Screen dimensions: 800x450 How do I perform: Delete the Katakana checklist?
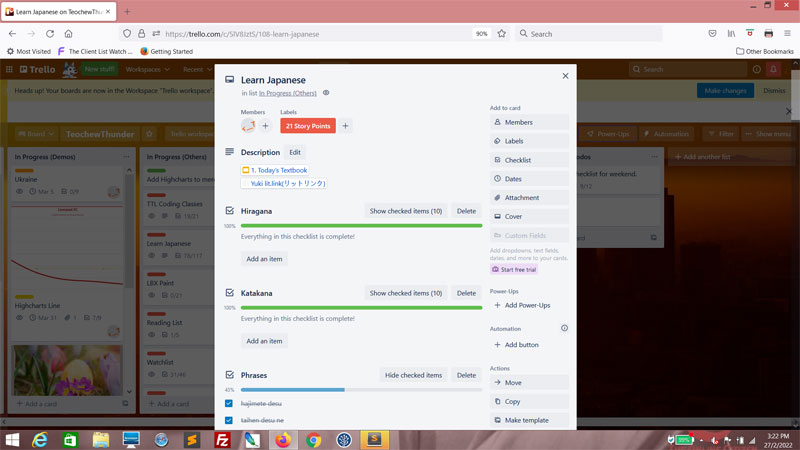coord(466,293)
